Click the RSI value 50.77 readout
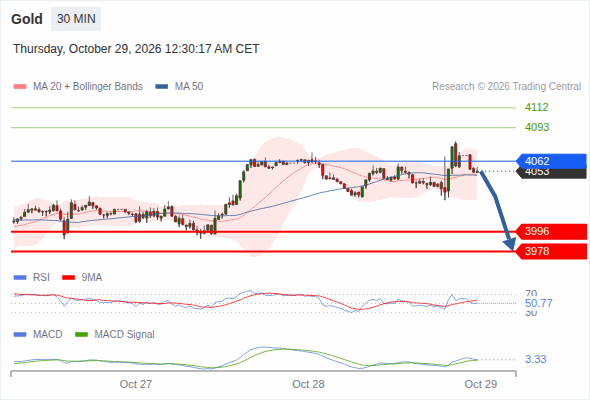This screenshot has width=590, height=400. pyautogui.click(x=538, y=303)
